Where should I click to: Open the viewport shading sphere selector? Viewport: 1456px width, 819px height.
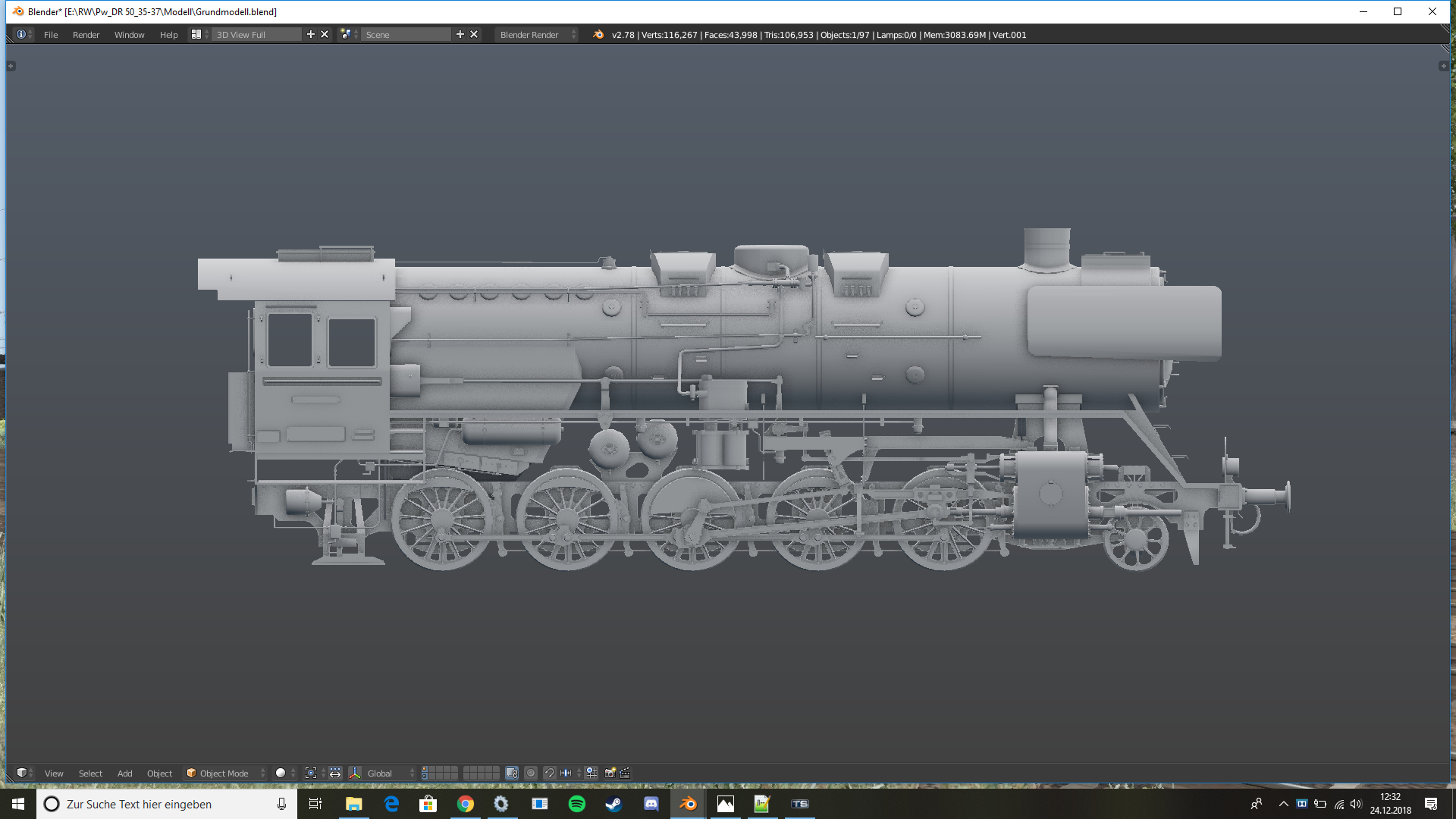[281, 773]
